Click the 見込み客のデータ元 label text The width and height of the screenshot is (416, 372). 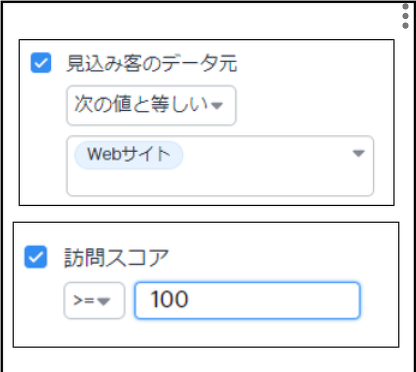[152, 63]
